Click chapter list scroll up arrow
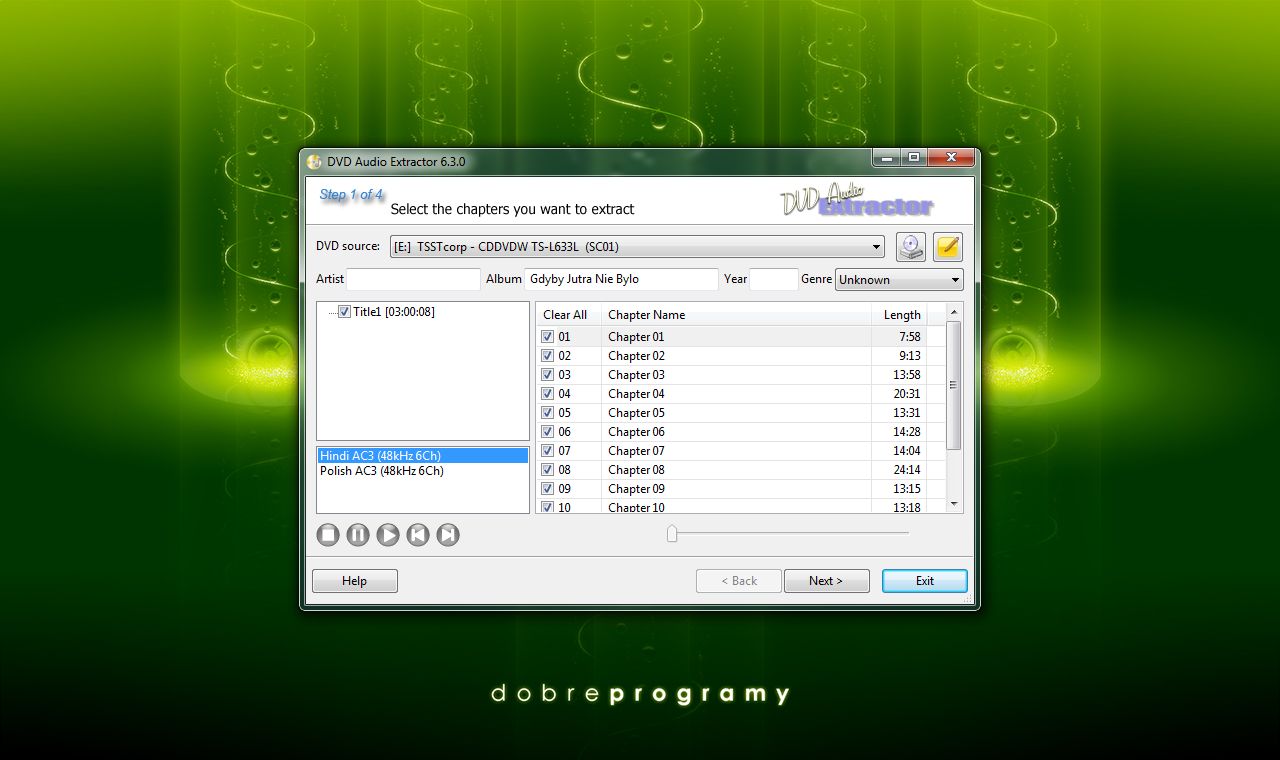 (x=954, y=312)
